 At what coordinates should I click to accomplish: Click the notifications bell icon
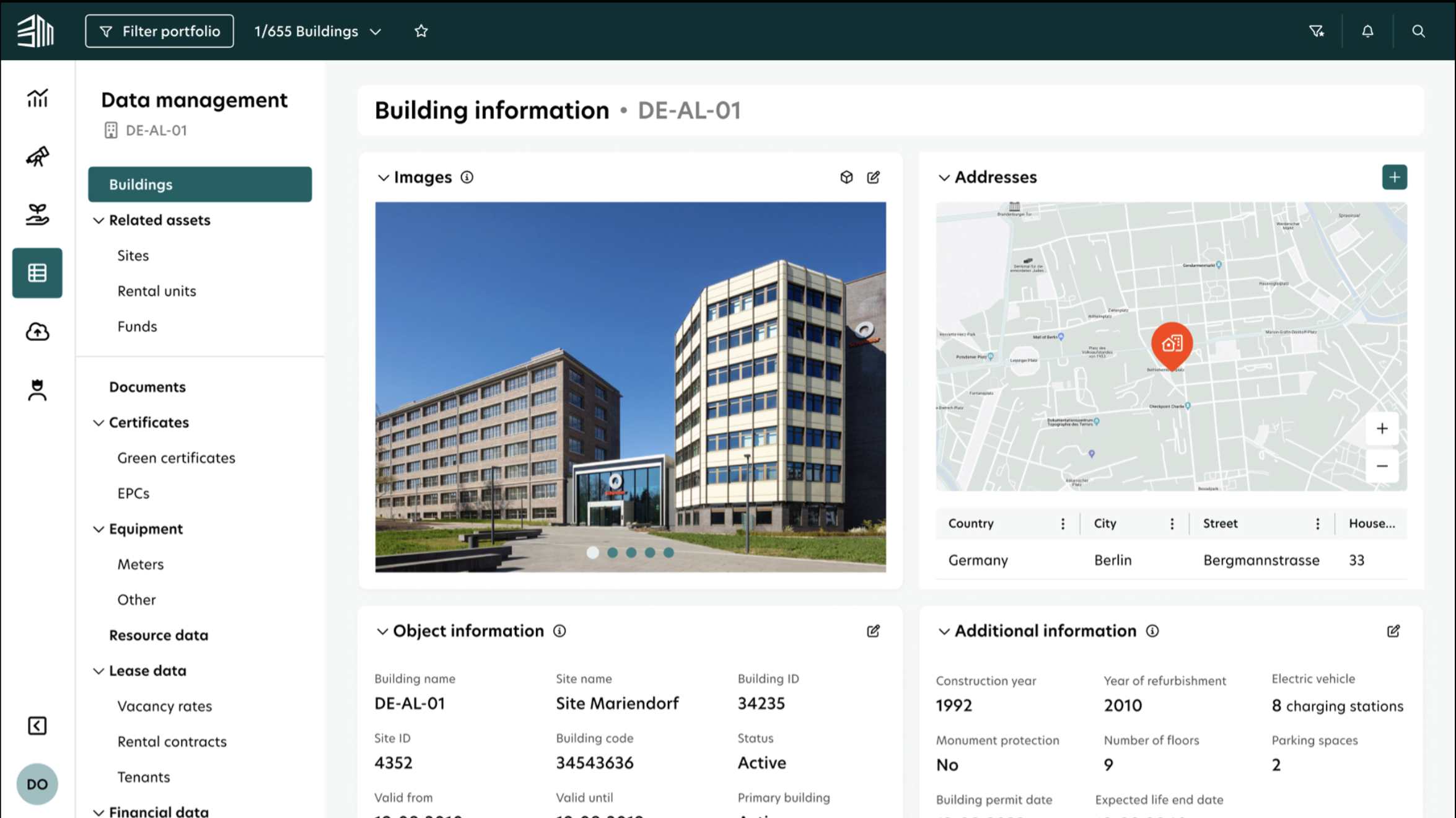coord(1367,31)
